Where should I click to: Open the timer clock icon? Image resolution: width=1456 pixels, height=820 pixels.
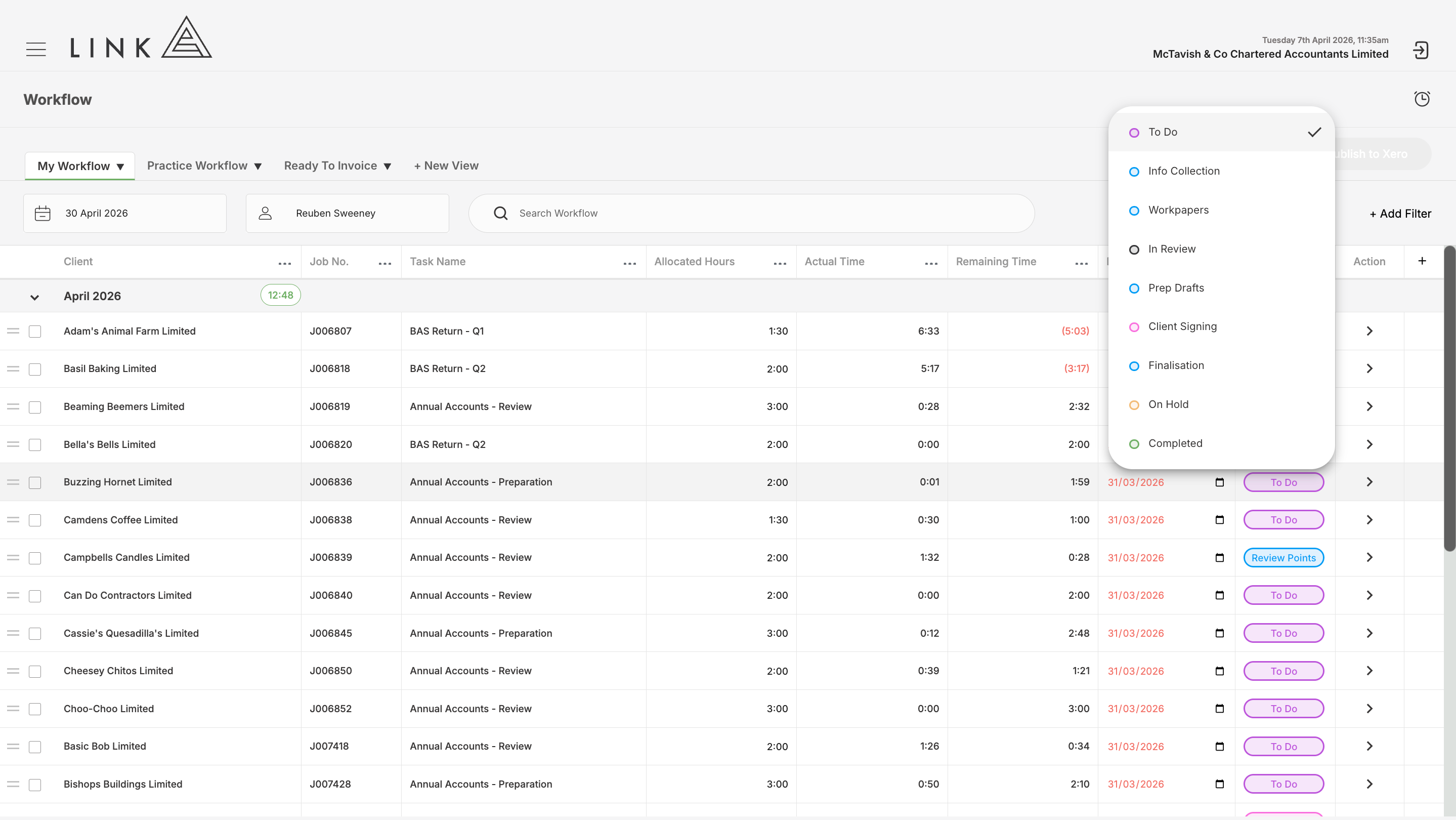pyautogui.click(x=1422, y=99)
